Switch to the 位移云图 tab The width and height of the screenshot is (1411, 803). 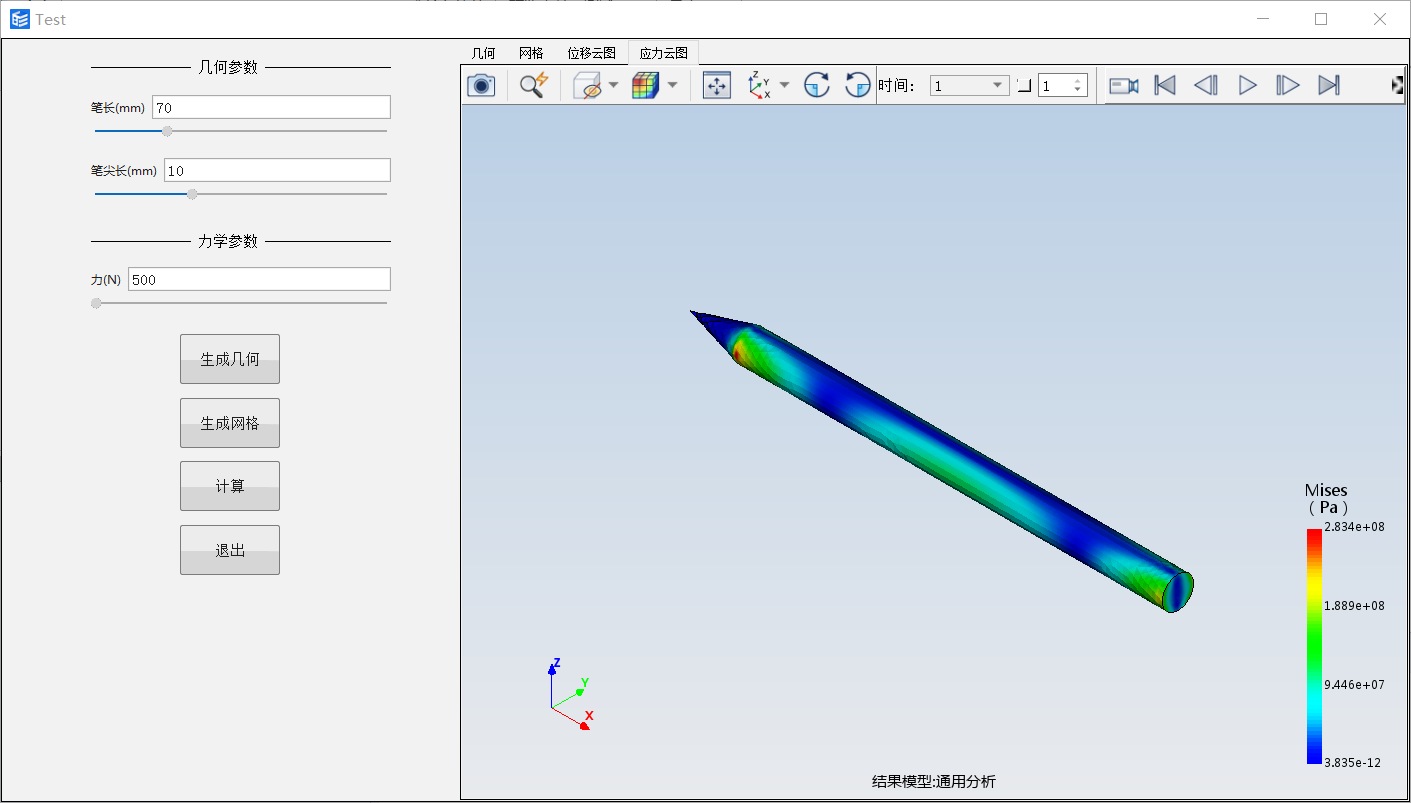(591, 53)
